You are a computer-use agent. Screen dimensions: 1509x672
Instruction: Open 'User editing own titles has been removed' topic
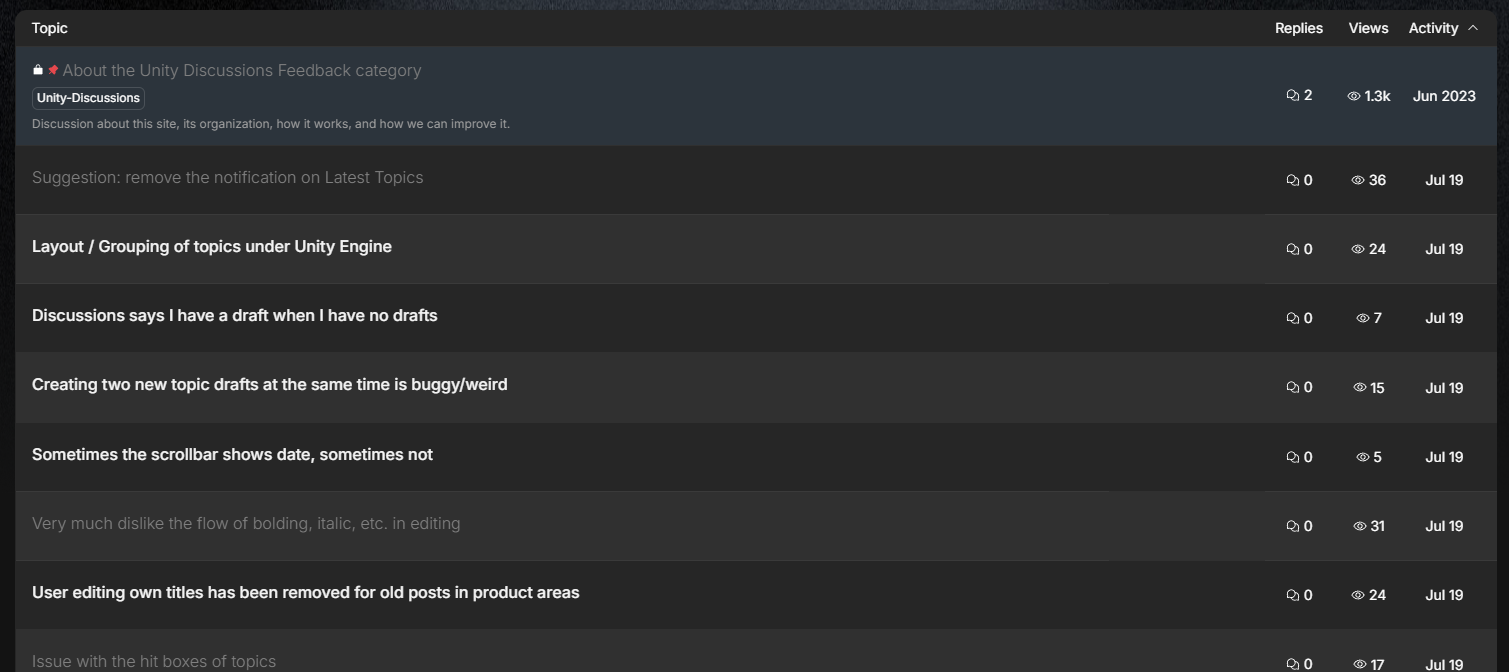click(306, 593)
